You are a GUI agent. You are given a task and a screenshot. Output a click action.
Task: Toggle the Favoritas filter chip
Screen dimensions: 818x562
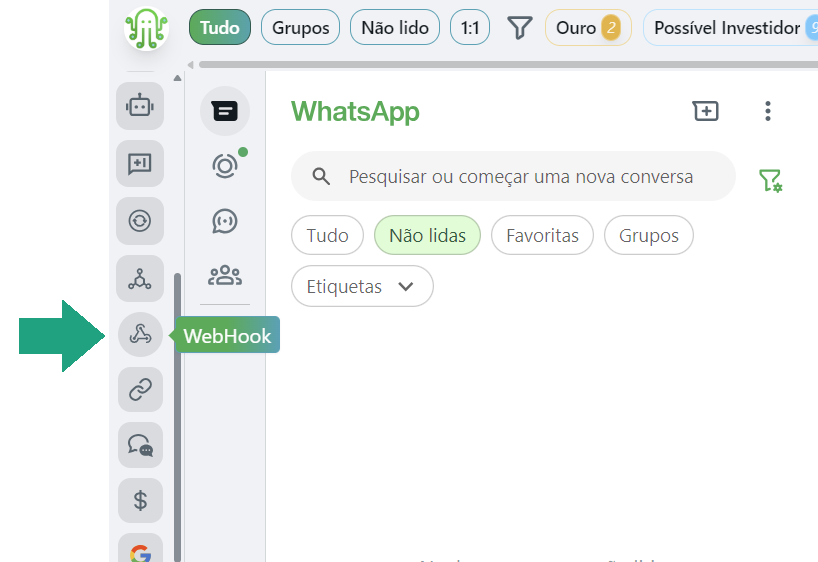pyautogui.click(x=542, y=235)
